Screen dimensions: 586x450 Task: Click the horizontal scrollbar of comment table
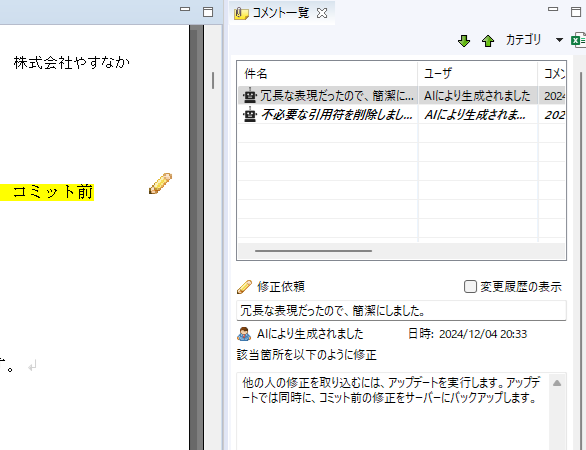[313, 251]
